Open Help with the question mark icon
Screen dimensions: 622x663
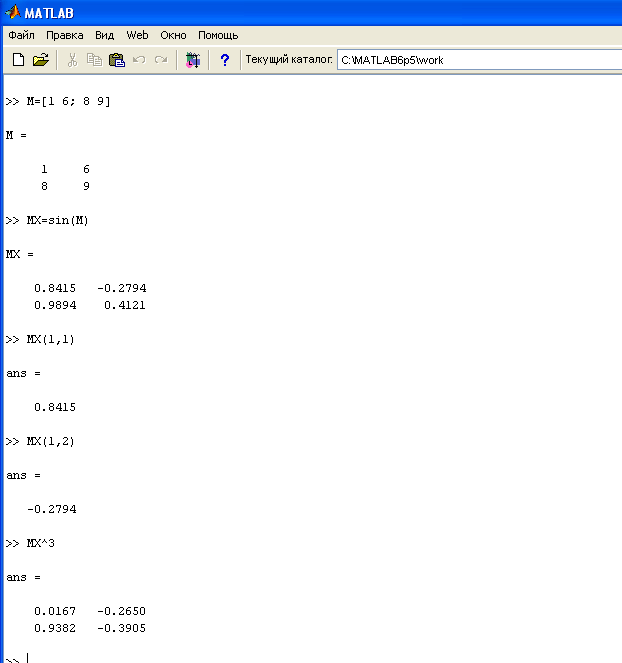point(225,60)
